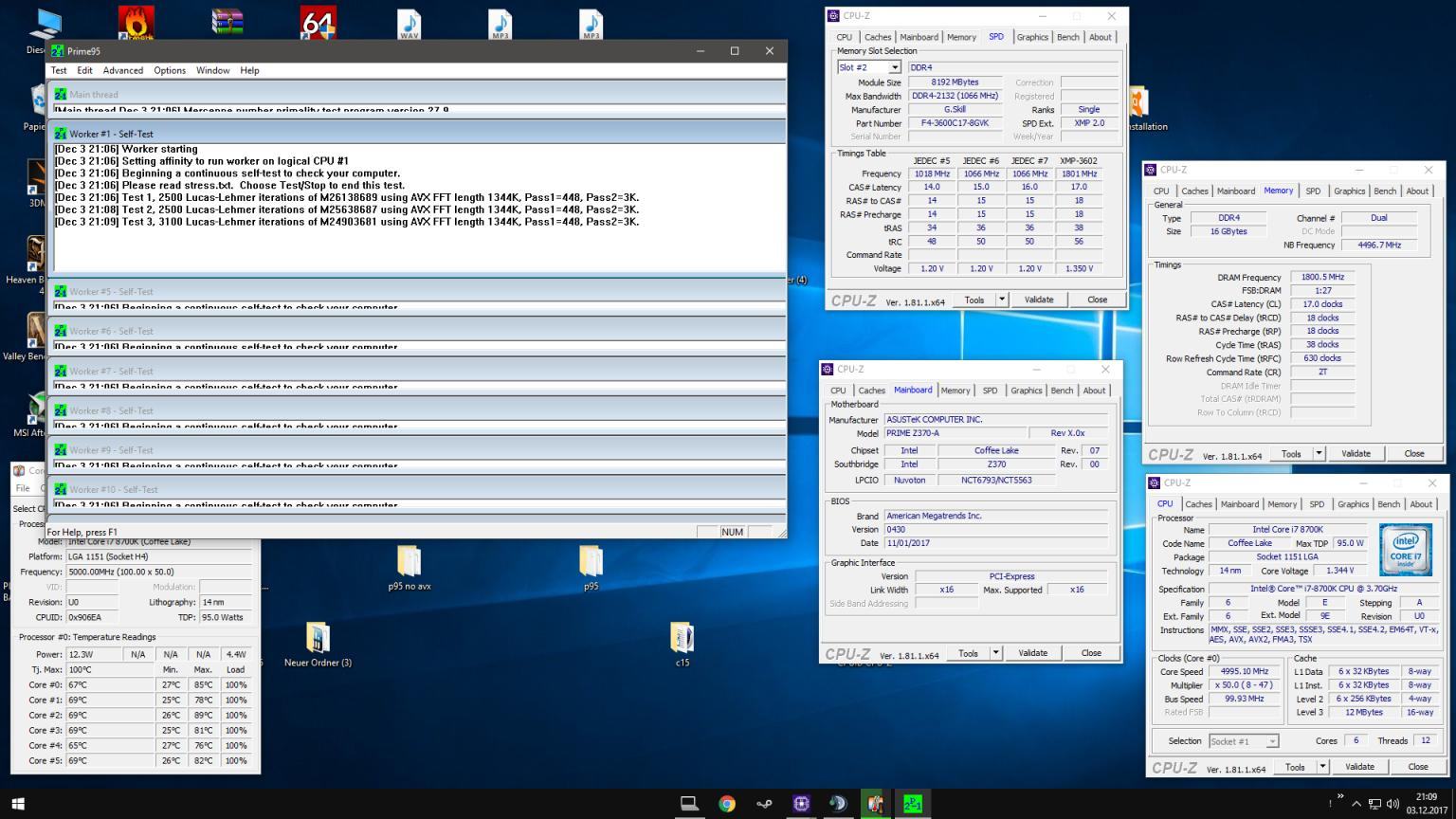
Task: Click Validate in SPD CPU-Z window
Action: 1039,300
